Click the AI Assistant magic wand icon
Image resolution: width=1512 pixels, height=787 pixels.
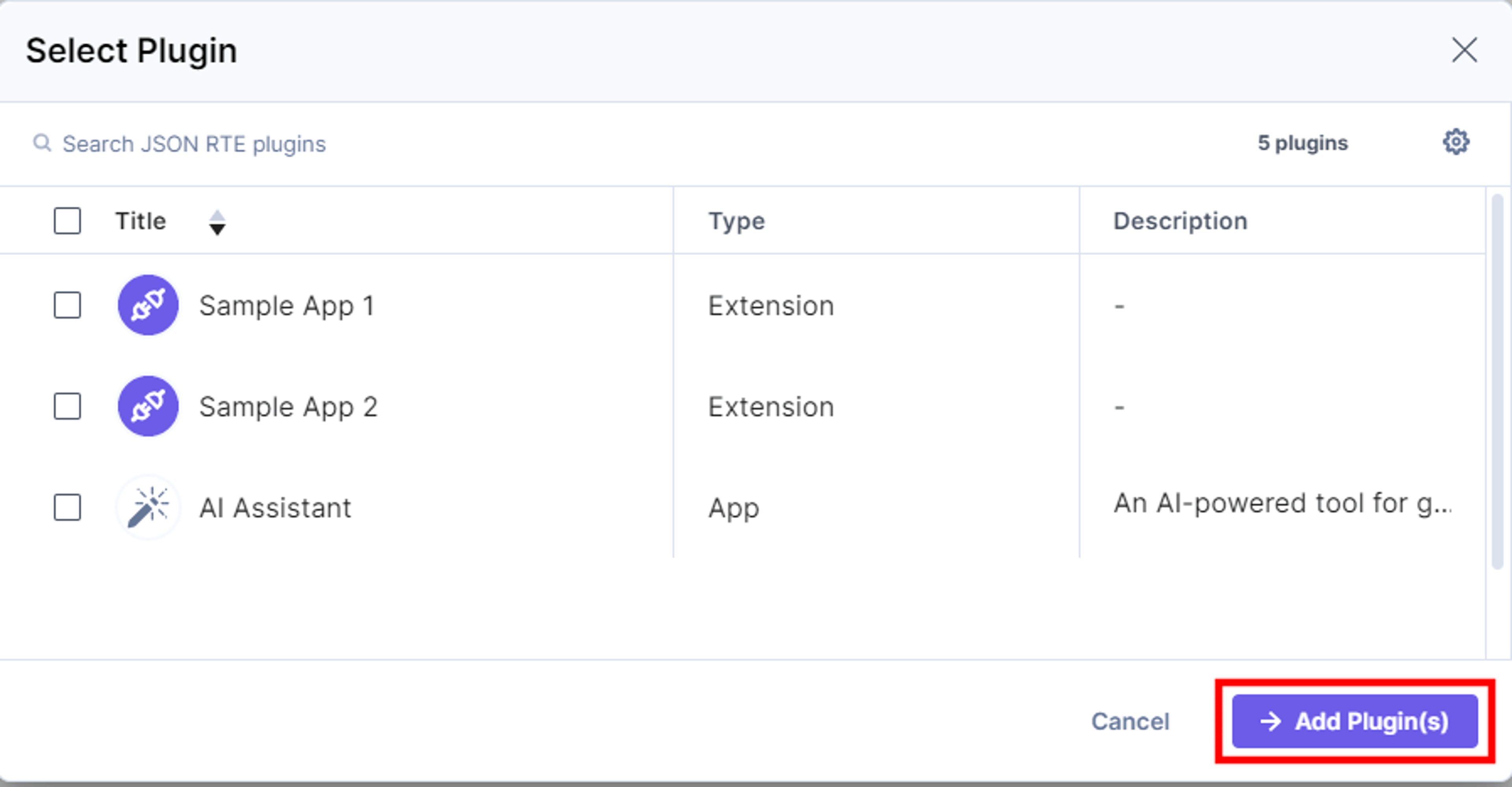[148, 507]
